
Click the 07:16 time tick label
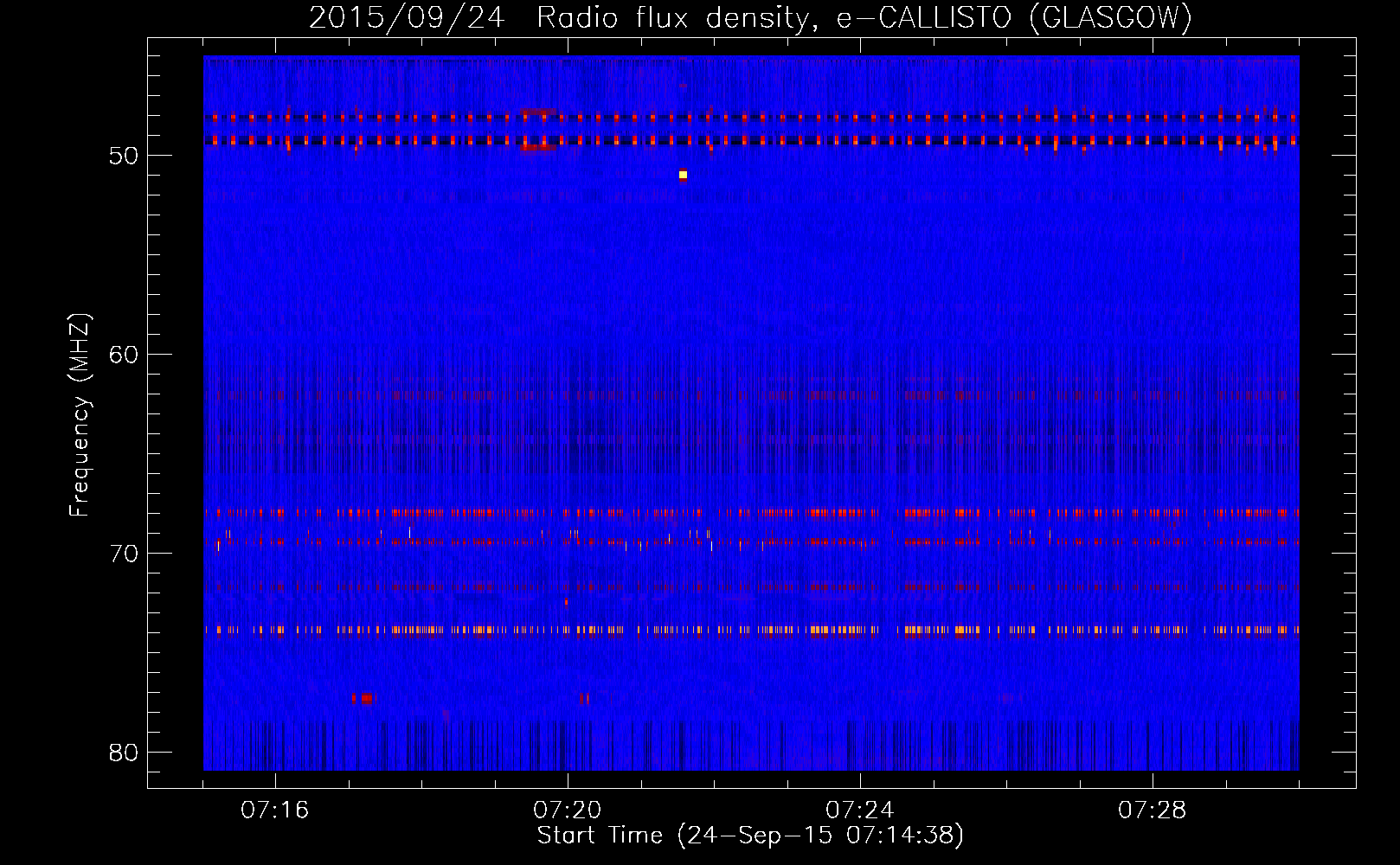click(275, 811)
